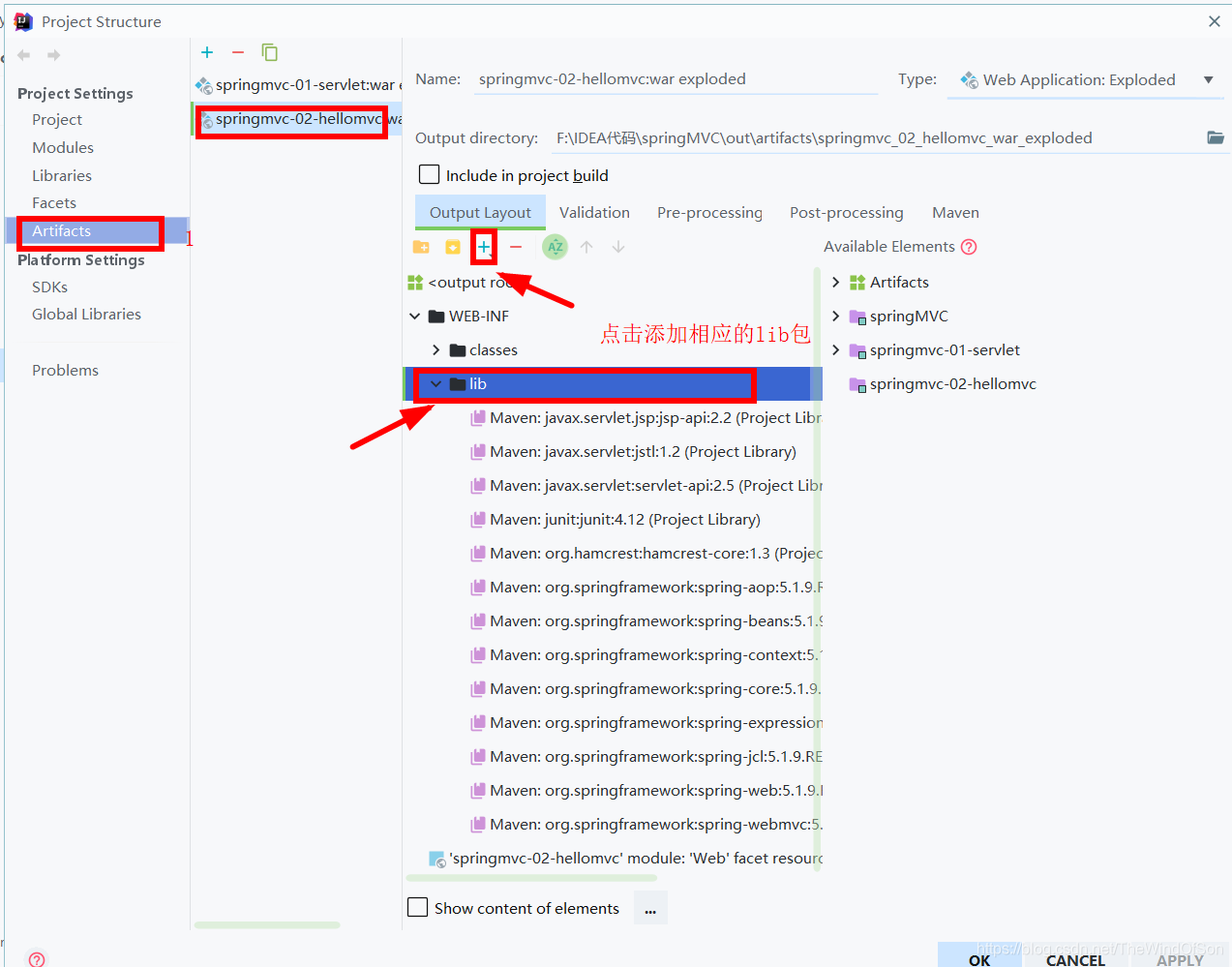Screen dimensions: 1232x967
Task: Move element down with the down arrow
Action: click(618, 247)
